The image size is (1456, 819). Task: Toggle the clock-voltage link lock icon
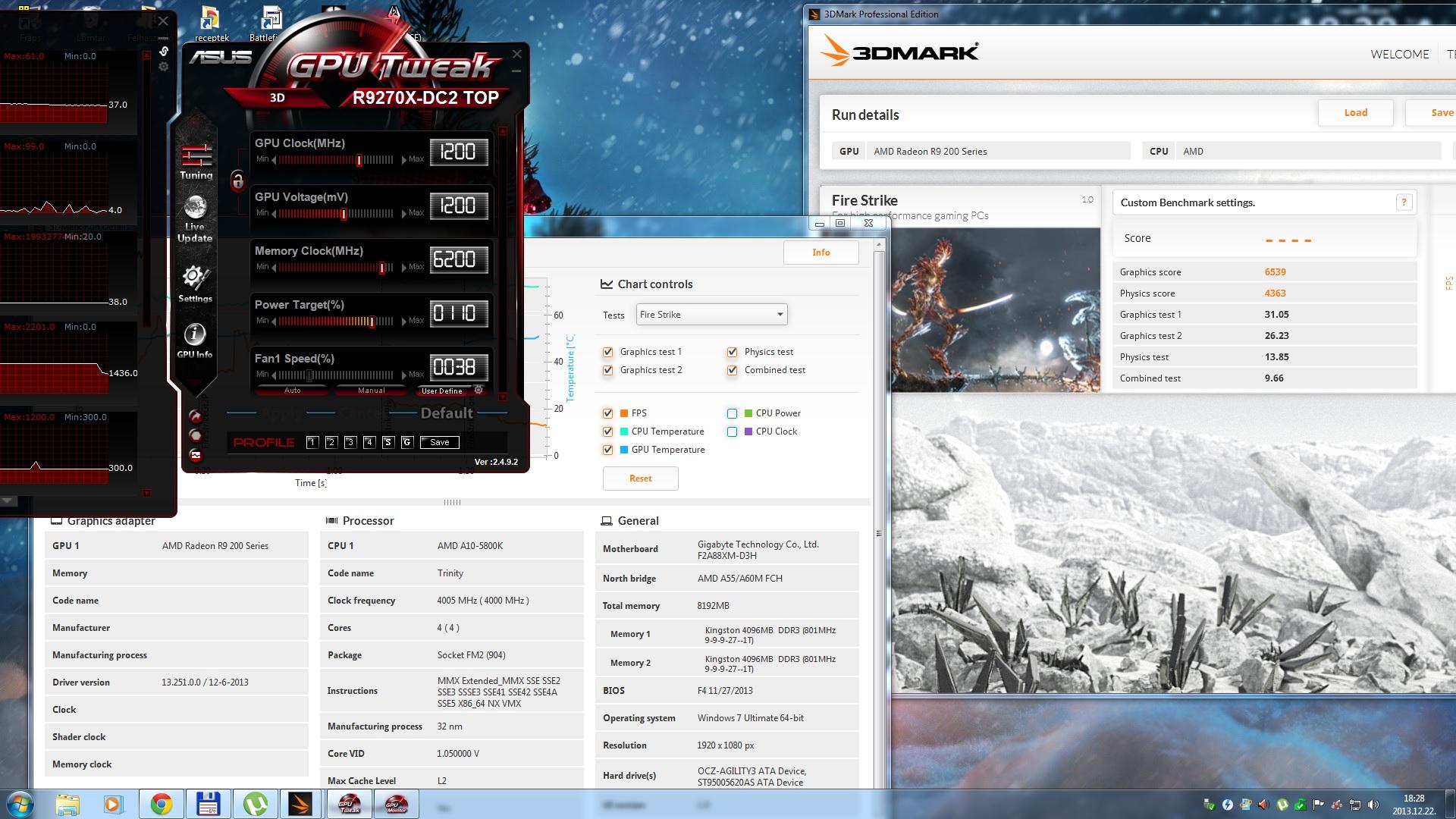coord(237,180)
